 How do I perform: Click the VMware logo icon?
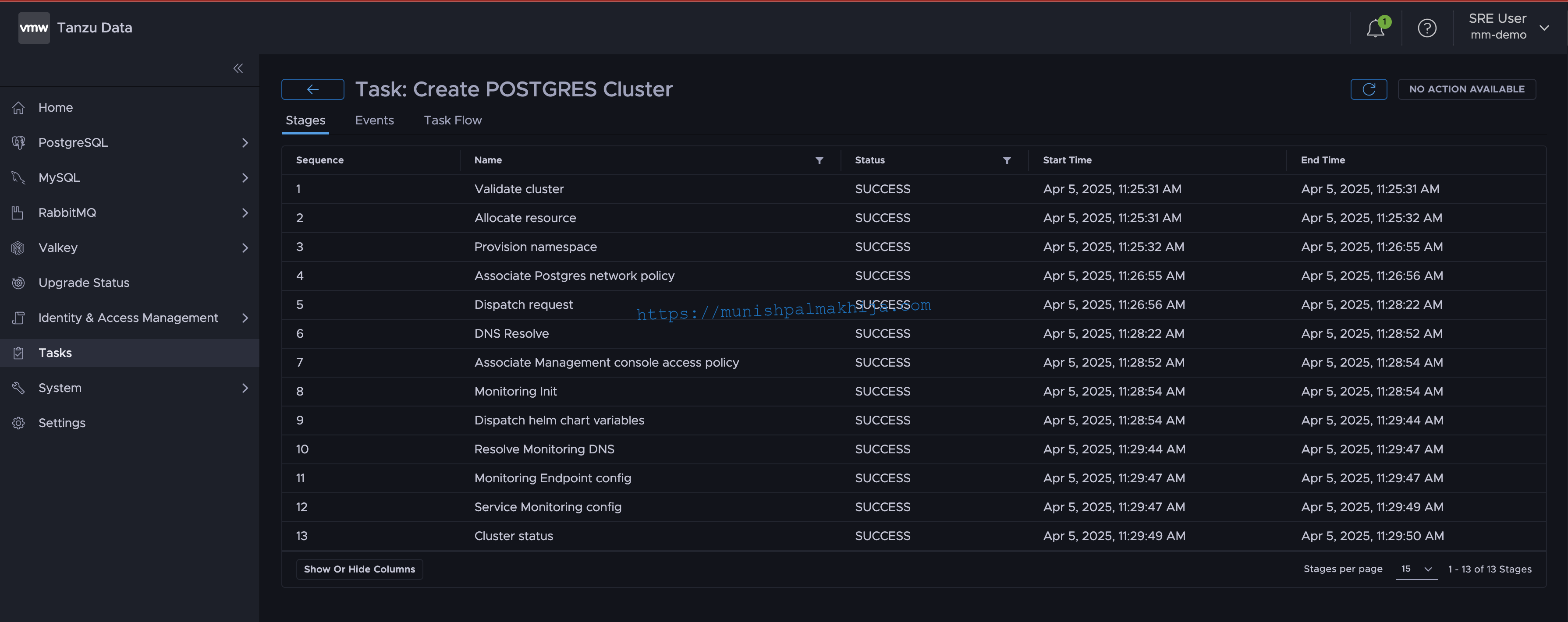point(34,28)
